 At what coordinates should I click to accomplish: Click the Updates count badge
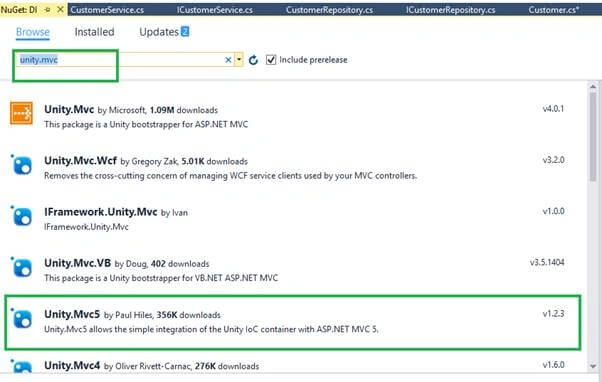click(x=185, y=31)
